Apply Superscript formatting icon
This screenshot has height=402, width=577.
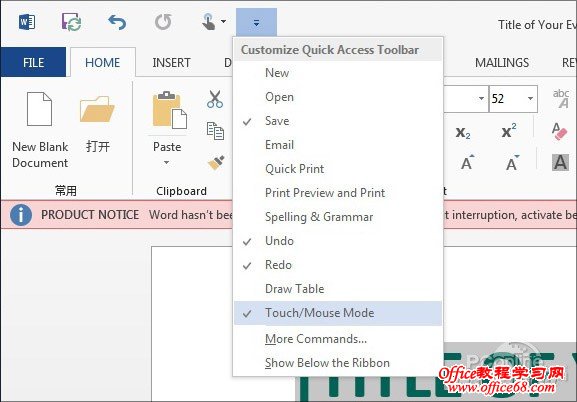pos(509,131)
